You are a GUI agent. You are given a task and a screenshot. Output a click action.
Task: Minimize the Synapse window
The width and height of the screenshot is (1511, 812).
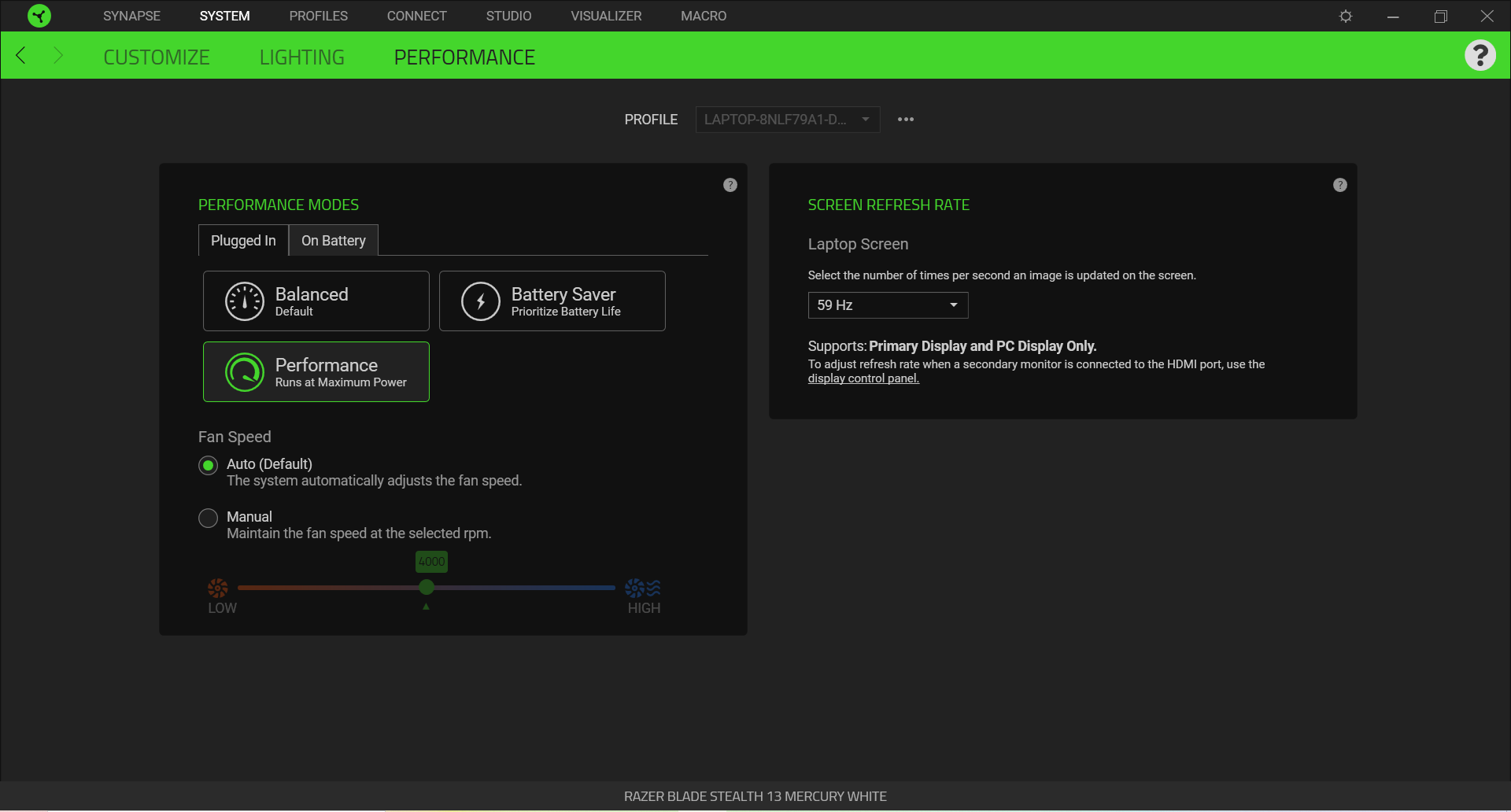(1393, 16)
